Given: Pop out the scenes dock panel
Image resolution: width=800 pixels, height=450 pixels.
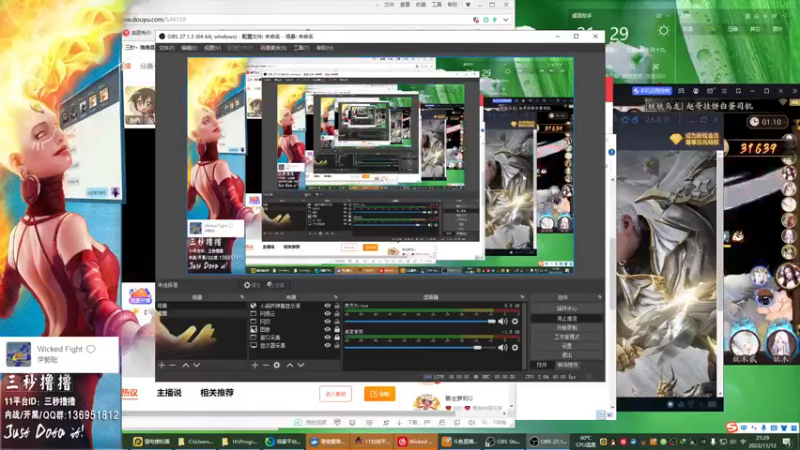Looking at the screenshot, I should pos(242,297).
